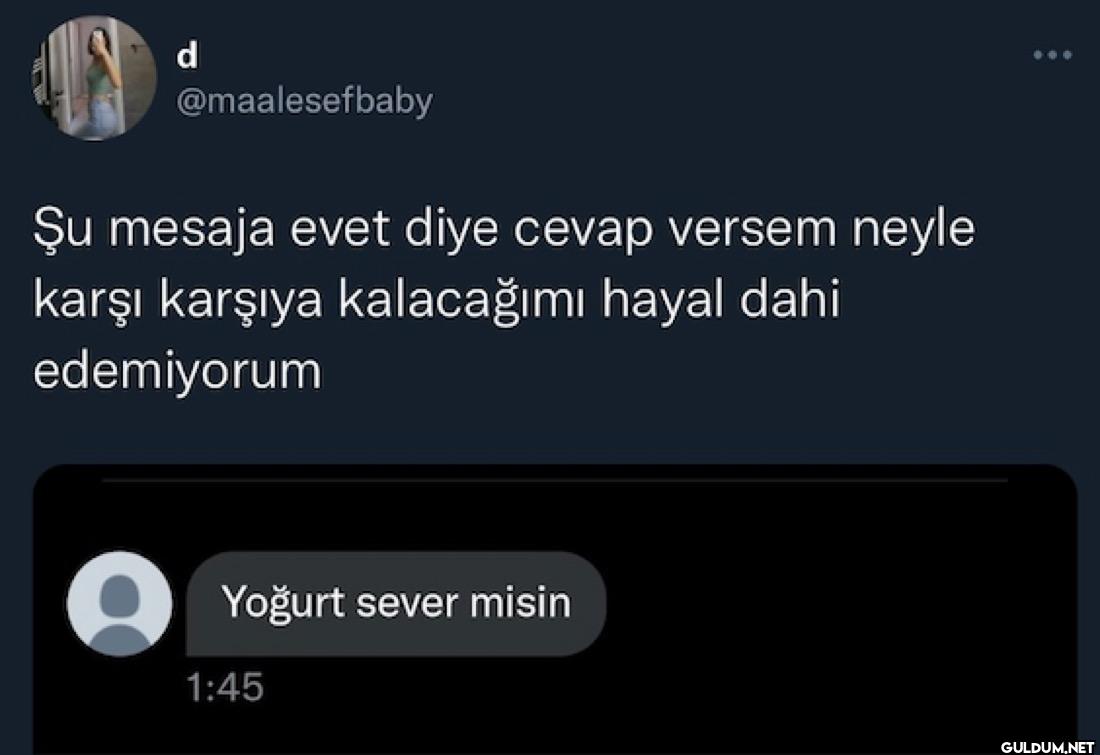1100x755 pixels.
Task: Click the words "hayal dahi" in the tweet
Action: click(x=720, y=300)
